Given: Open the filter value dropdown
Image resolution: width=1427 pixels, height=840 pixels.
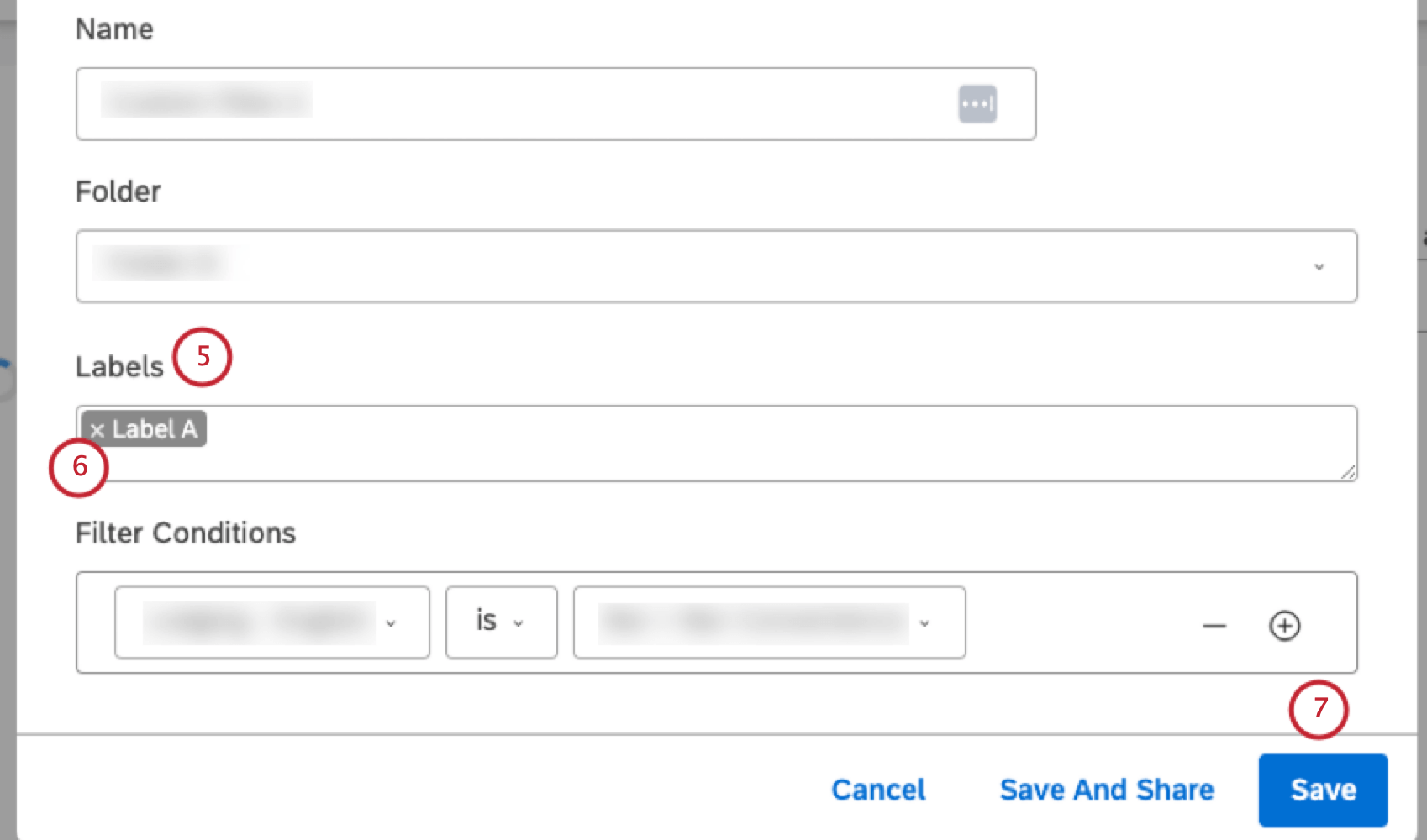Looking at the screenshot, I should coord(925,622).
